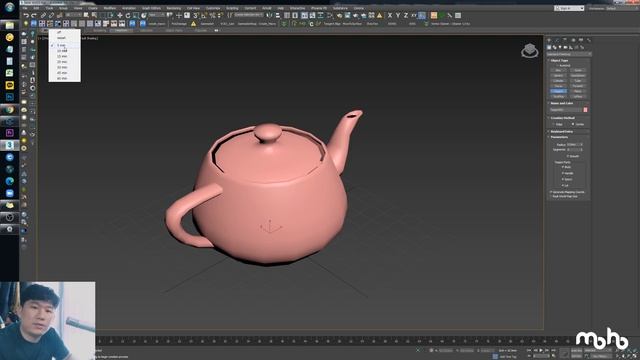640x360 pixels.
Task: Activate the Select and Scale tool
Action: pos(136,16)
